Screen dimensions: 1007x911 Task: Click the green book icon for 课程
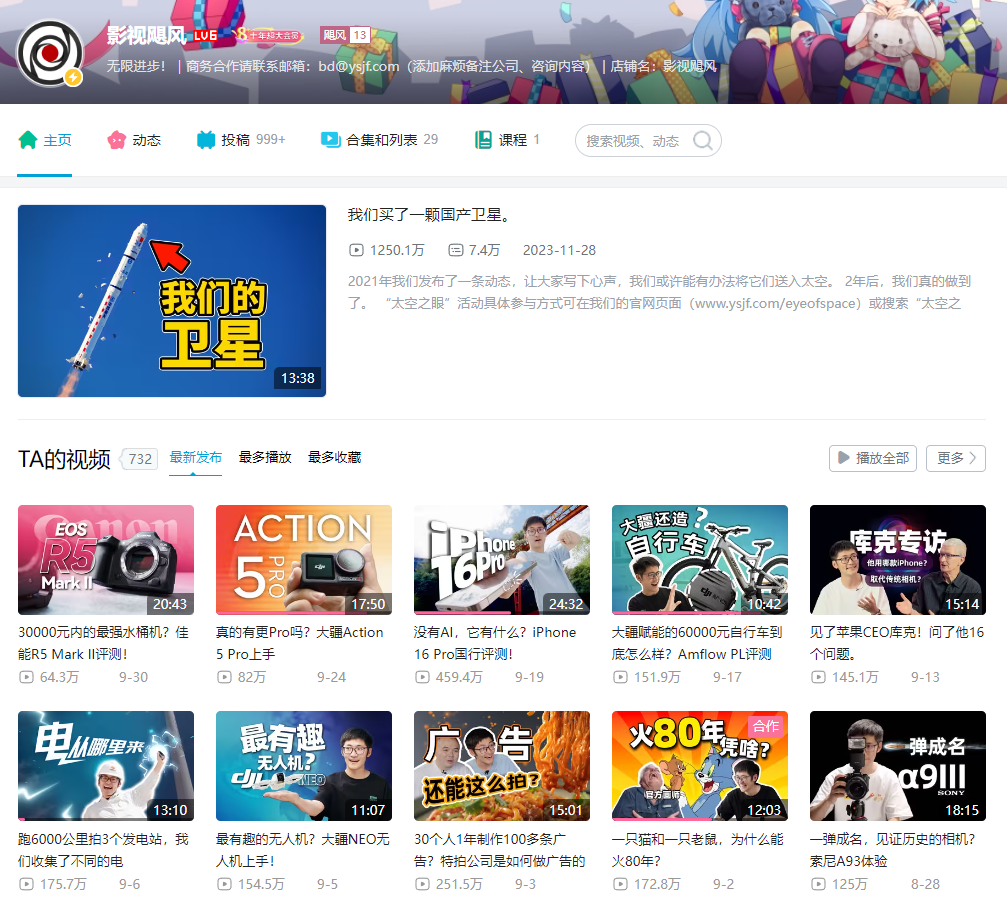tap(483, 140)
